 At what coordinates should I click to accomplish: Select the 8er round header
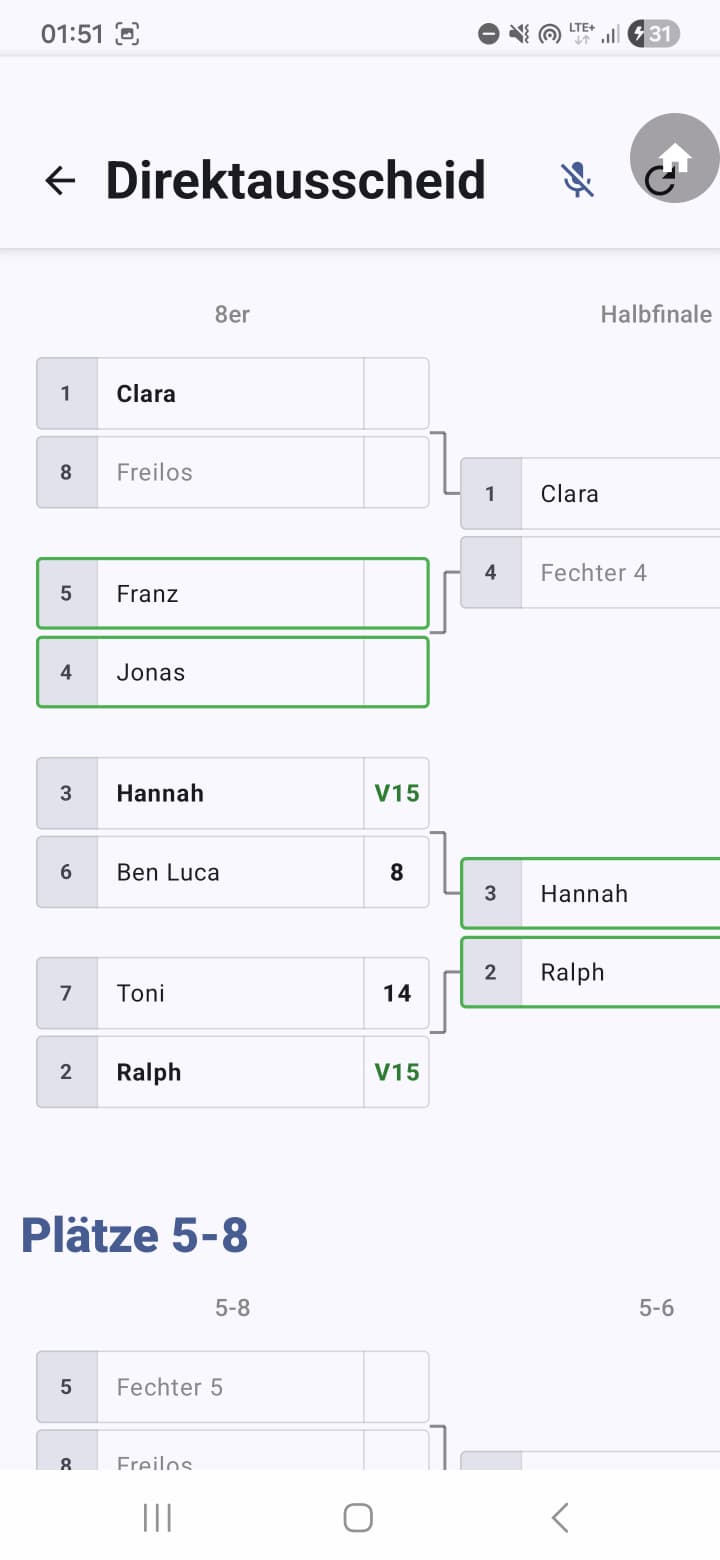(232, 314)
